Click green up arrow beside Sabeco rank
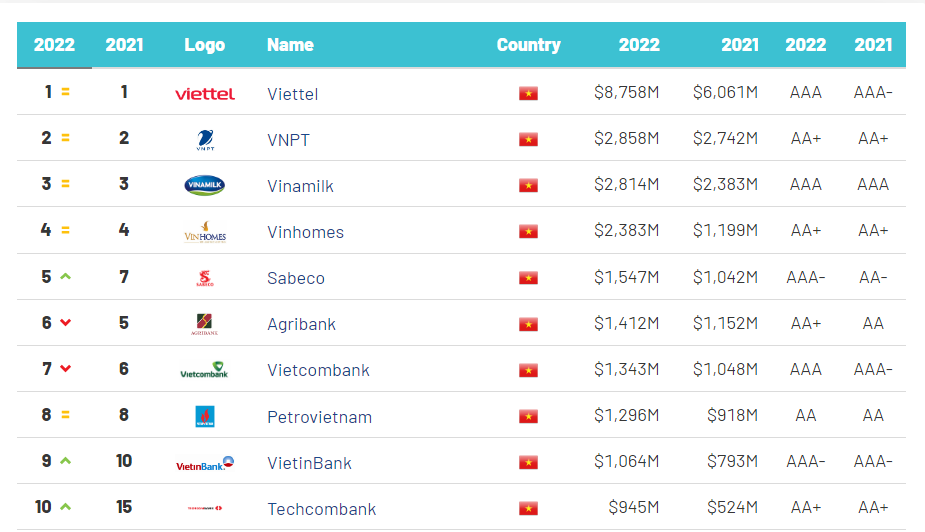This screenshot has height=532, width=925. point(66,277)
